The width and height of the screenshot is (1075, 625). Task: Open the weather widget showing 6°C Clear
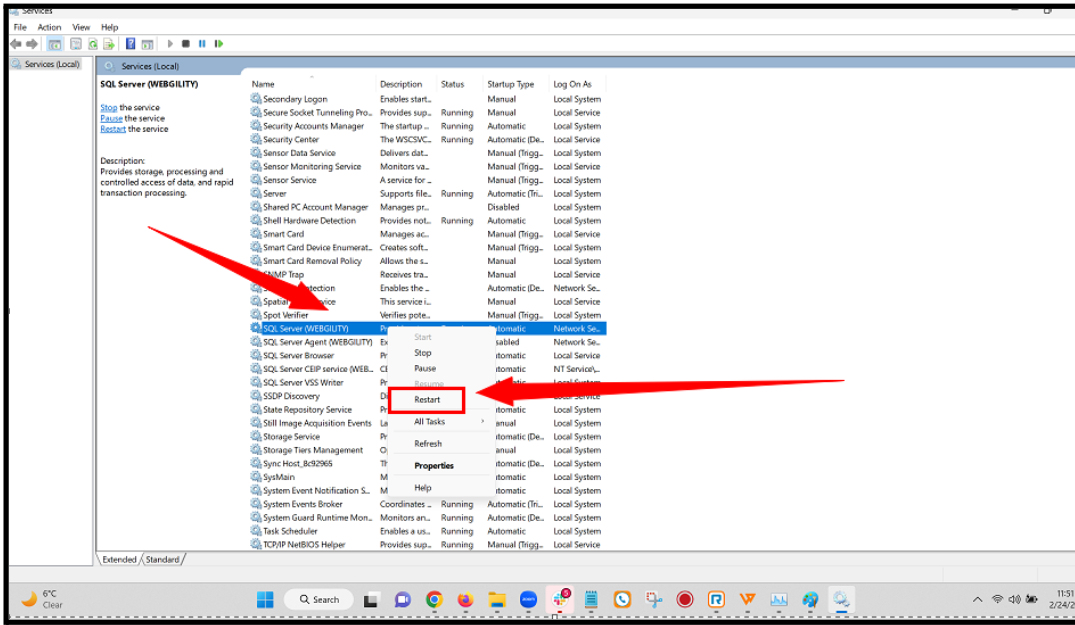(42, 600)
